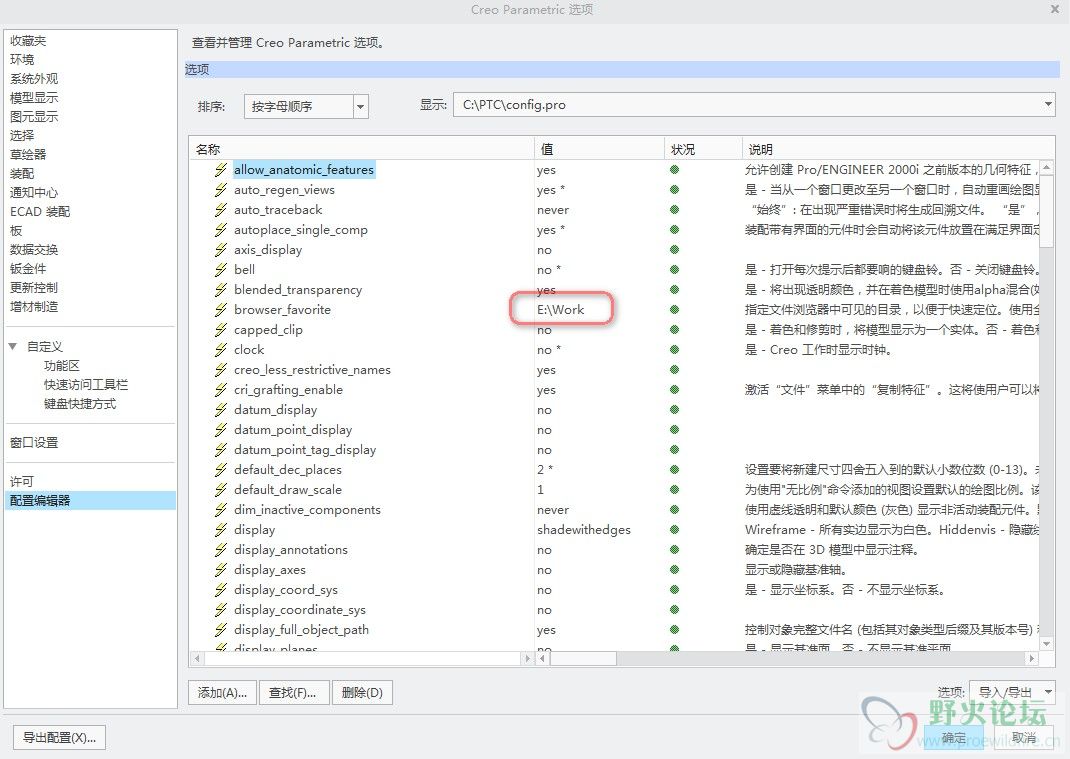Click lightning icon beside cri_grafting_enable
The width and height of the screenshot is (1070, 759).
coord(220,390)
